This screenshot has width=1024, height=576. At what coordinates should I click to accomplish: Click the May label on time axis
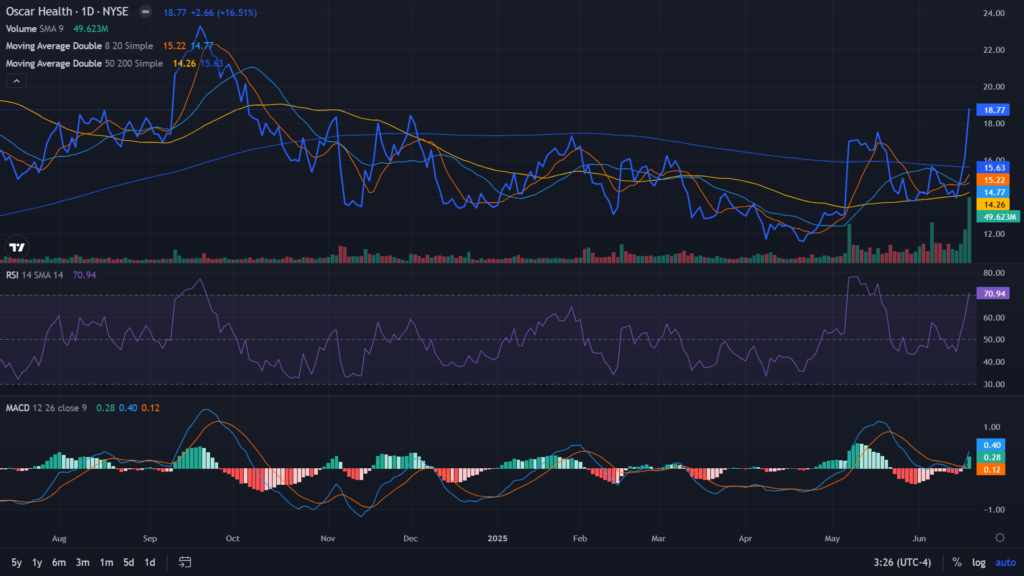(x=832, y=539)
